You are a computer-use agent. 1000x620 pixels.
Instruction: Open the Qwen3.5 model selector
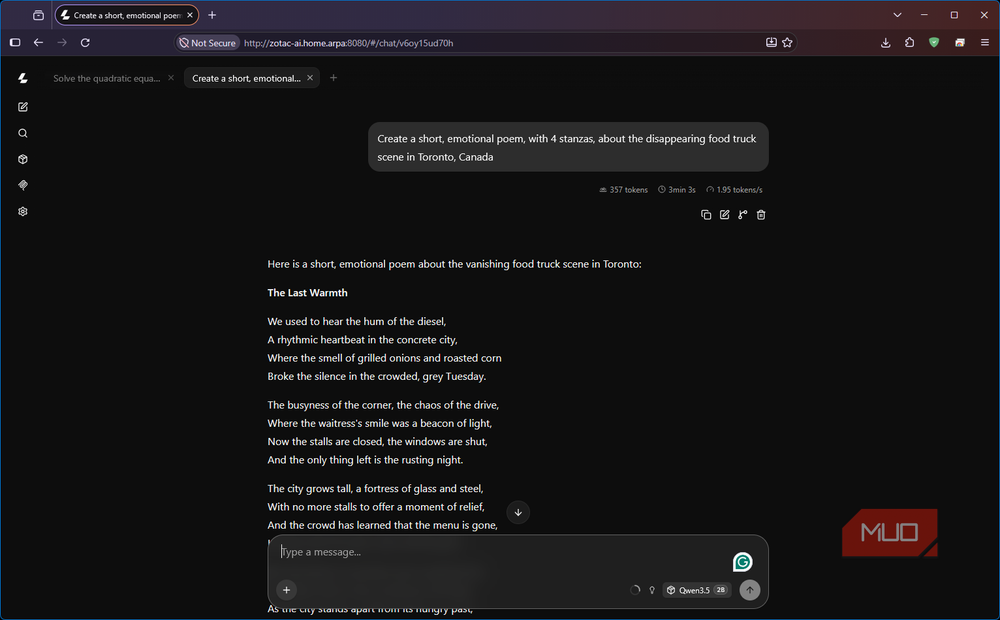[x=696, y=590]
